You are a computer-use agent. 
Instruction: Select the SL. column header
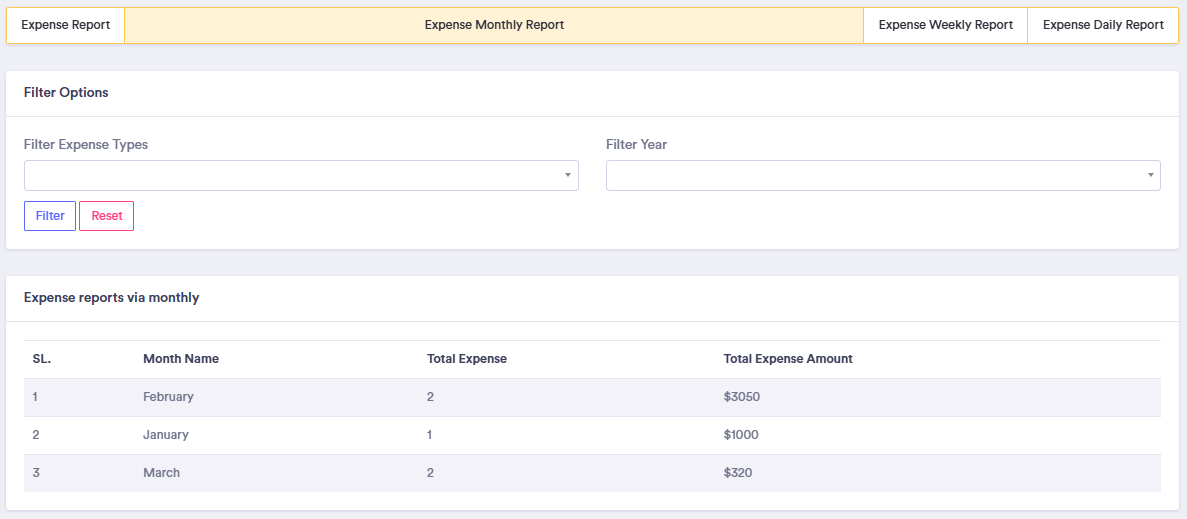pyautogui.click(x=42, y=359)
